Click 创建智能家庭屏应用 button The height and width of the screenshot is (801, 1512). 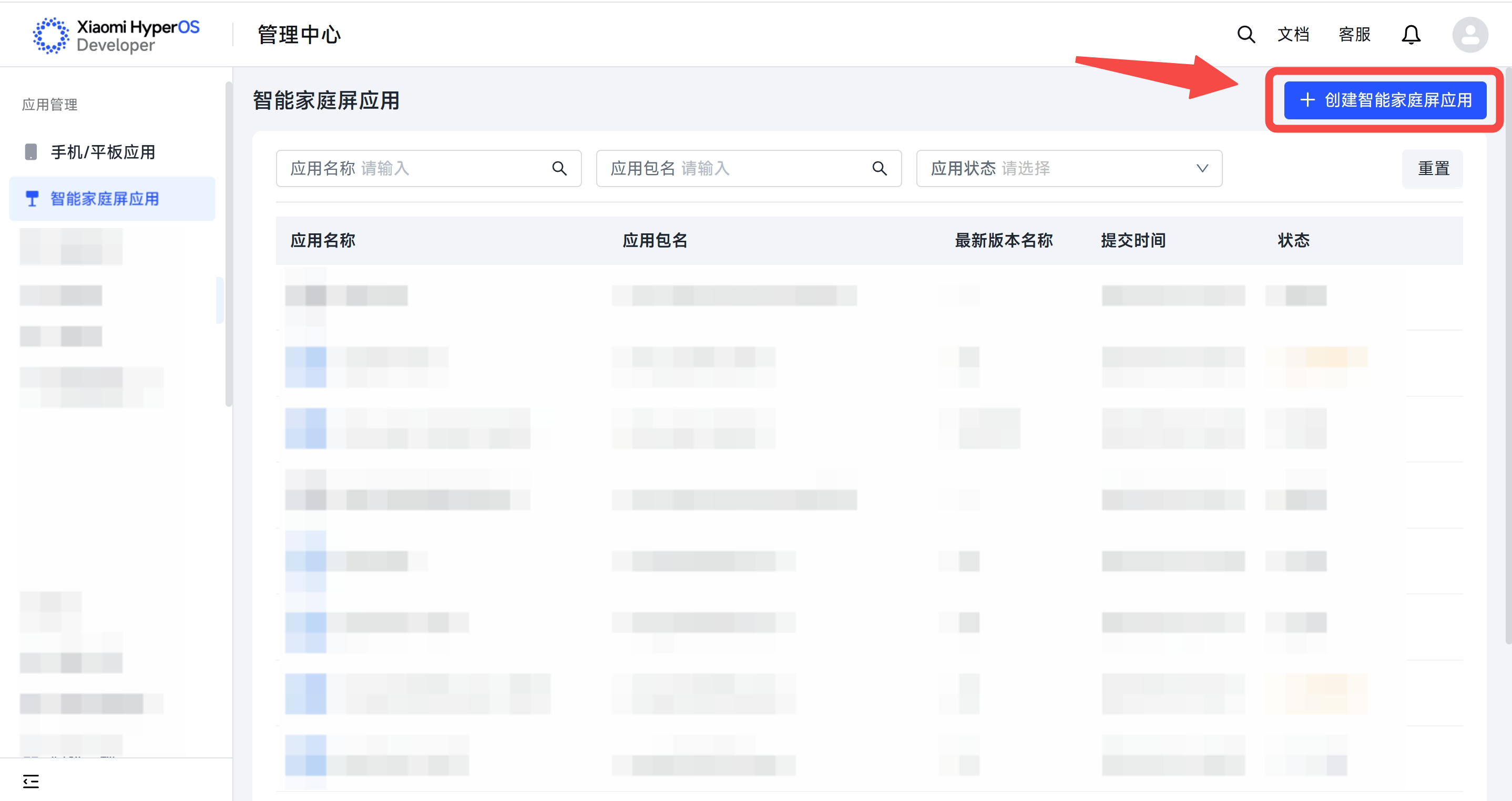pos(1385,100)
